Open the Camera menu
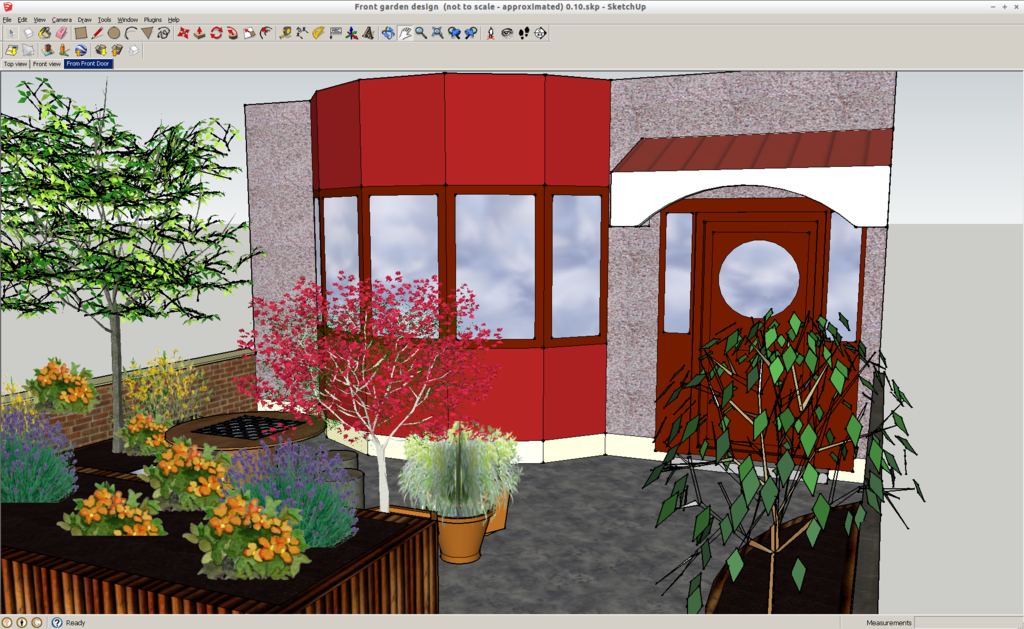This screenshot has height=629, width=1024. [61, 19]
